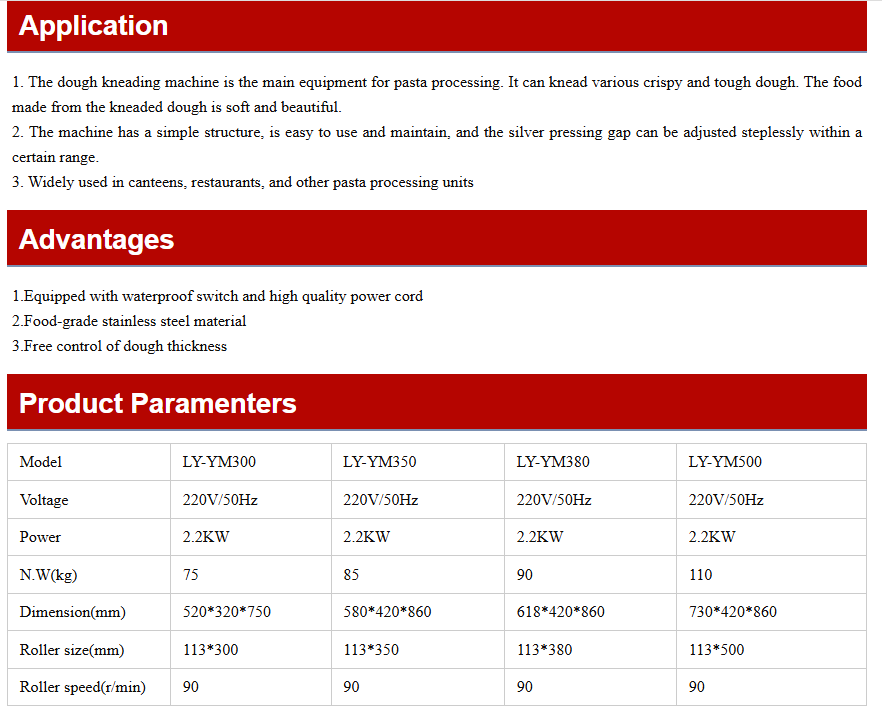The height and width of the screenshot is (715, 882).
Task: Click the Voltage row label
Action: click(x=44, y=500)
